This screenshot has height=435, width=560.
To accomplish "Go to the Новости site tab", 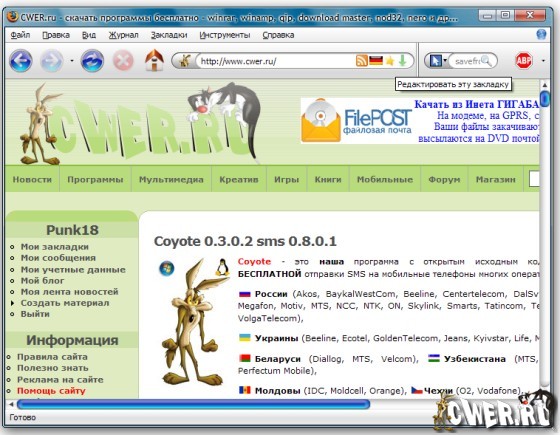I will (32, 179).
